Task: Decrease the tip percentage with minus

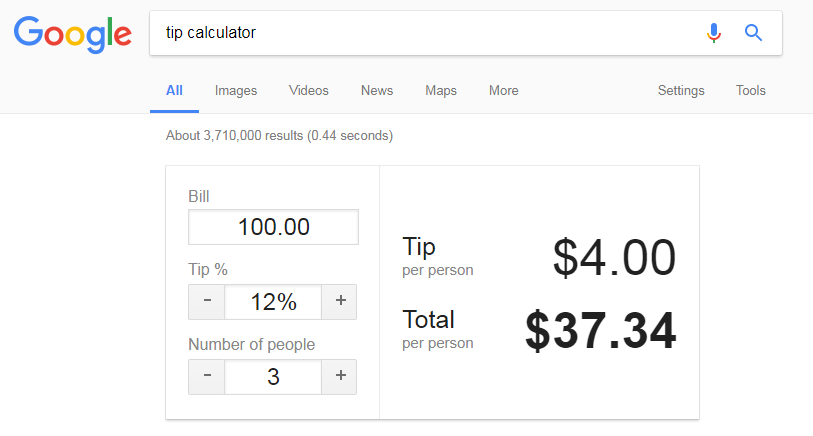Action: click(x=207, y=302)
